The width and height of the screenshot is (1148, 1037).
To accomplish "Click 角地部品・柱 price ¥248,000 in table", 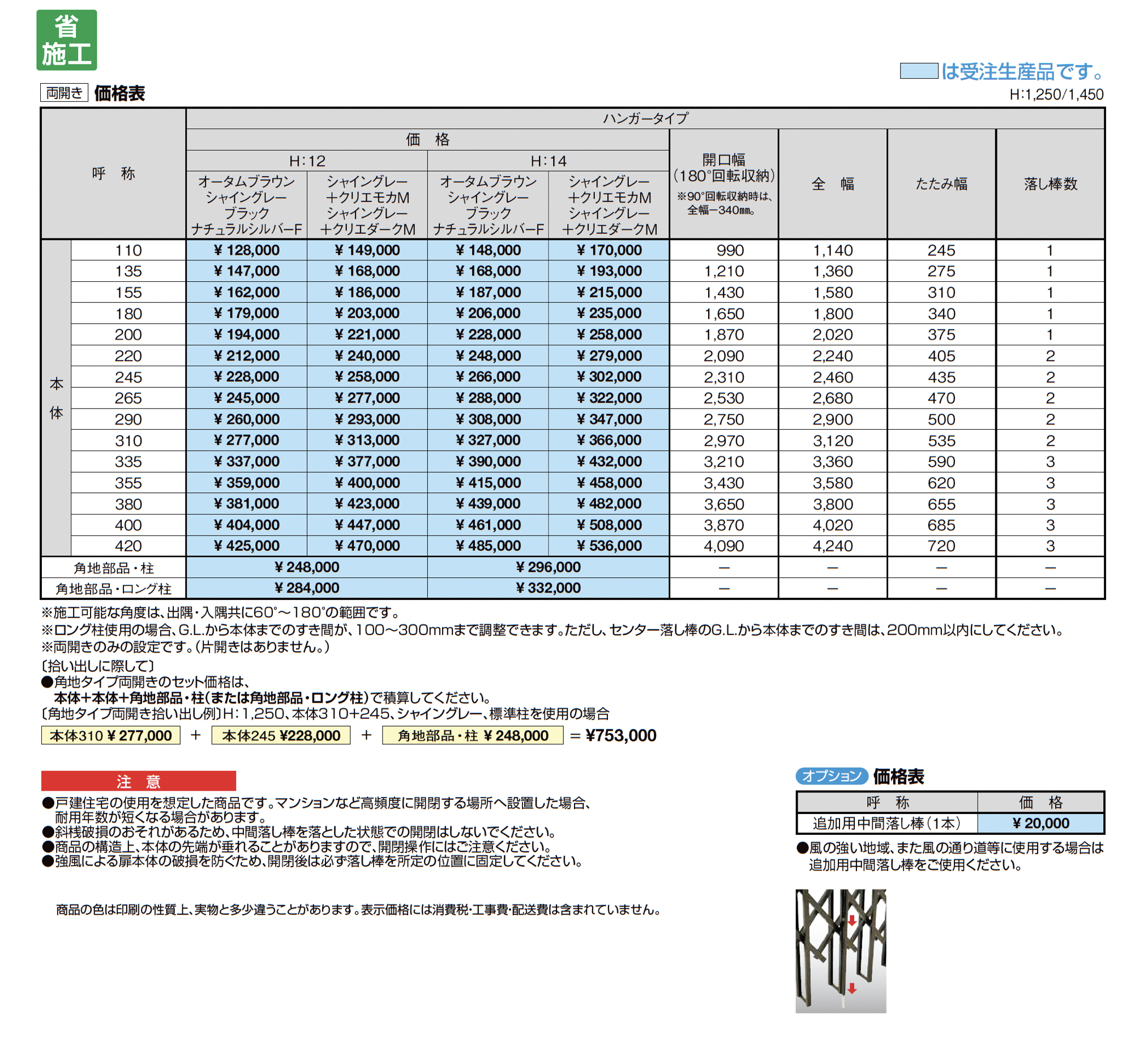I will pos(307,567).
